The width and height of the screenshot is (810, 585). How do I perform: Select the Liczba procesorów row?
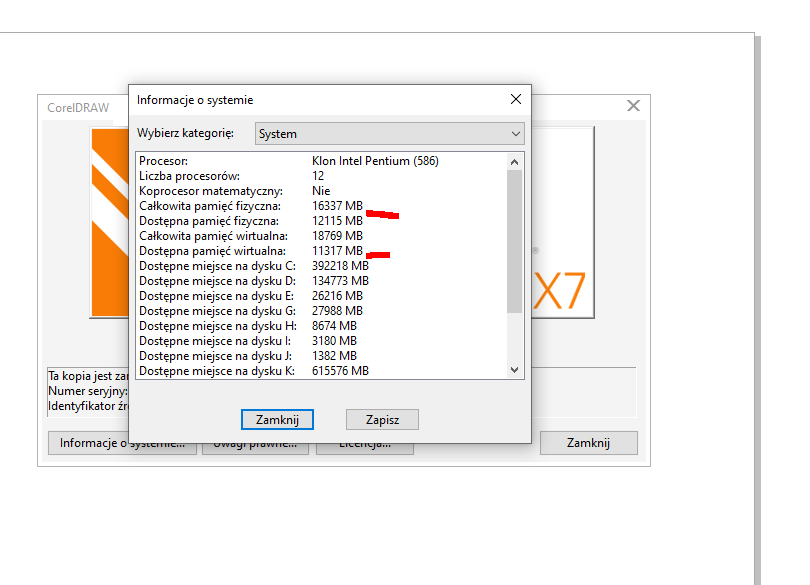click(322, 176)
